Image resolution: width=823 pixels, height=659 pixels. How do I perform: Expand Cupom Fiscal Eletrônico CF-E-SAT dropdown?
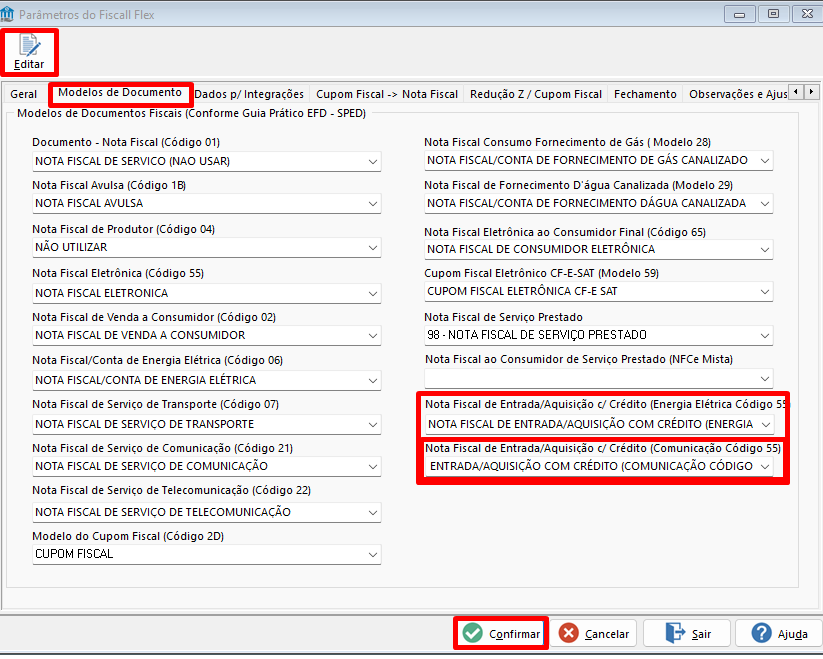click(765, 292)
